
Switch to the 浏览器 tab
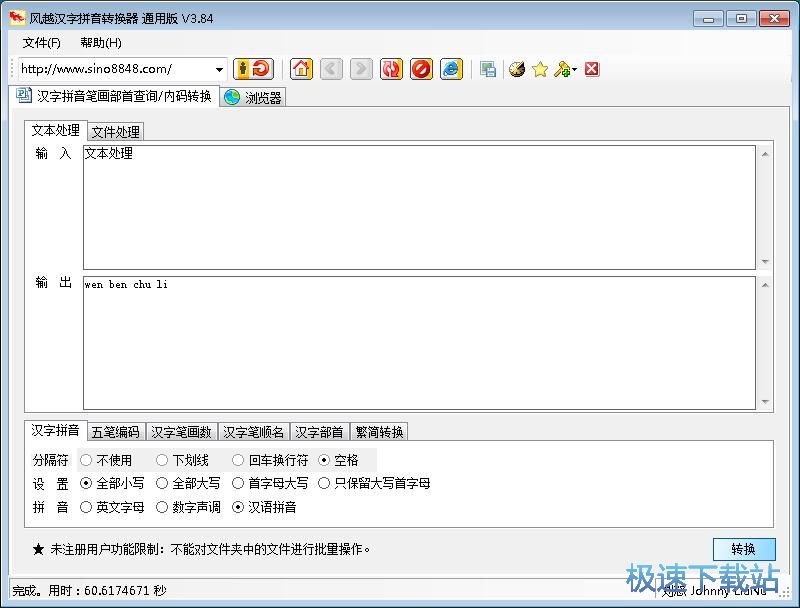tap(253, 97)
